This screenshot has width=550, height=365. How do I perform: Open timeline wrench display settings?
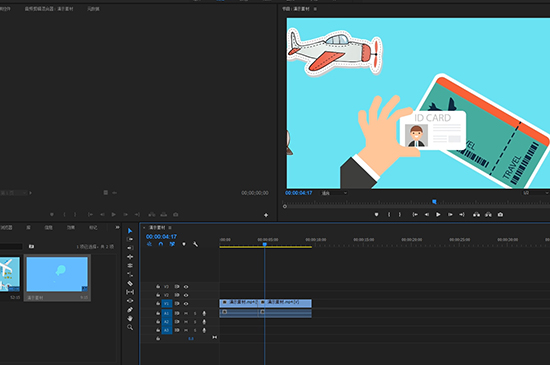pyautogui.click(x=195, y=244)
